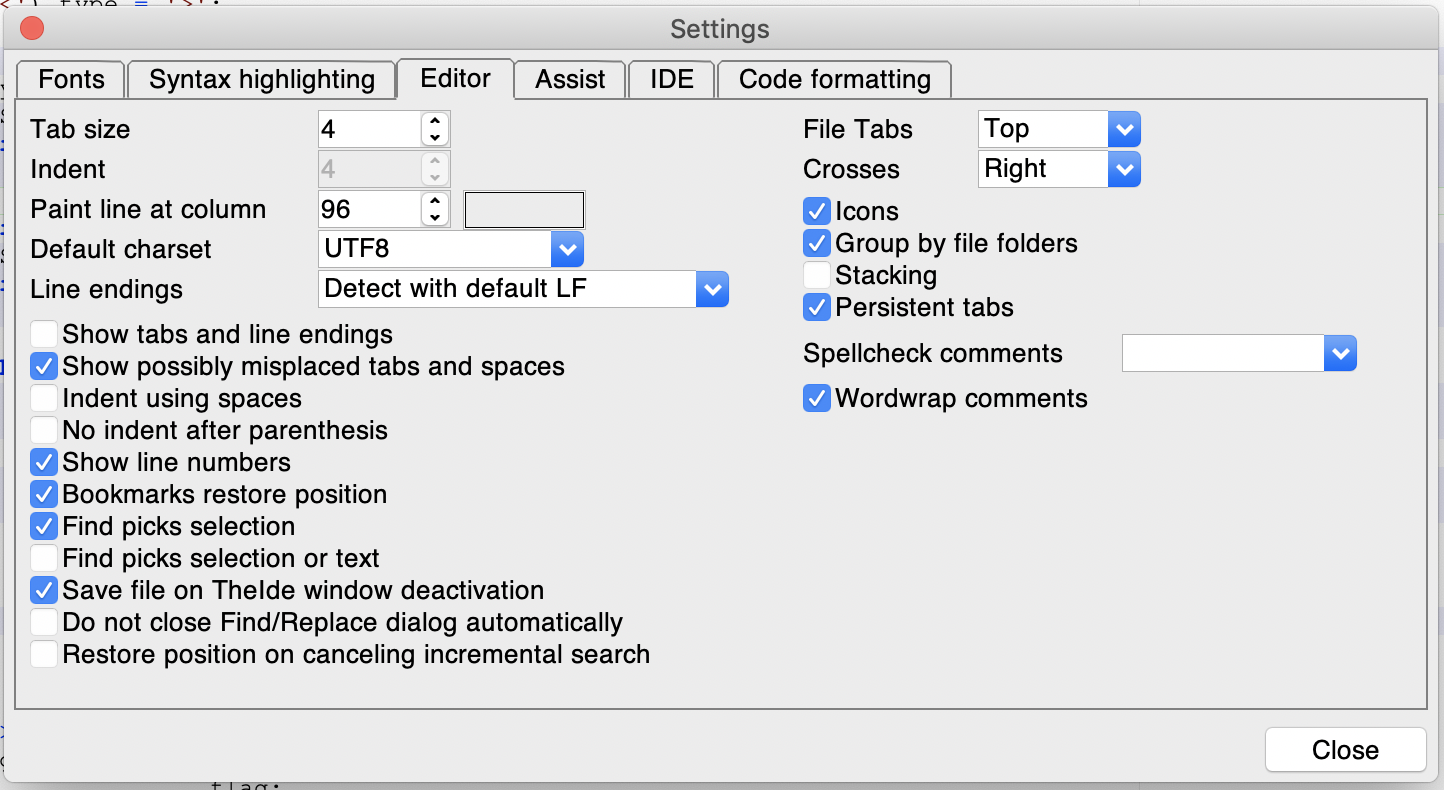
Task: Uncheck Show line numbers
Action: pyautogui.click(x=44, y=462)
